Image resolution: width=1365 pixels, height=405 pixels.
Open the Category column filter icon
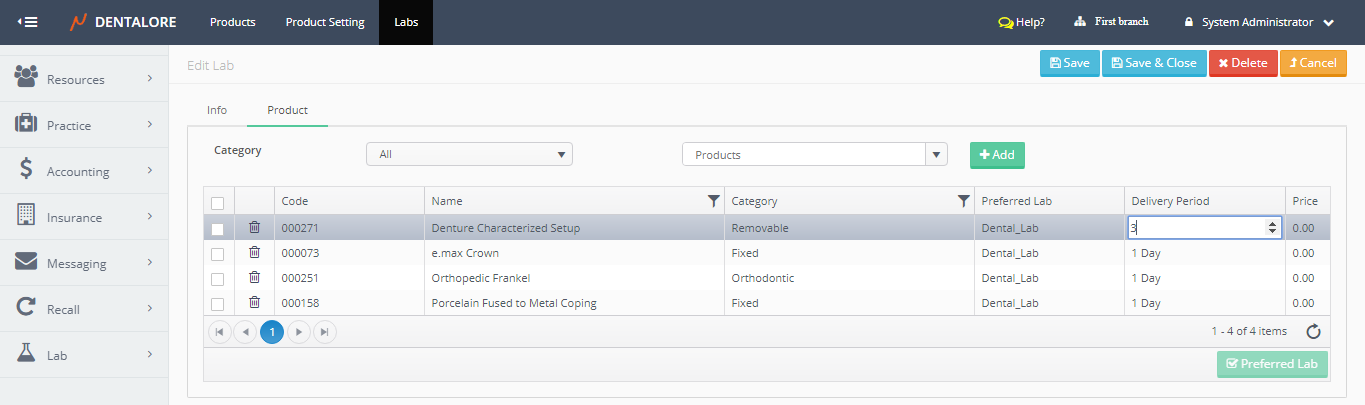[963, 201]
